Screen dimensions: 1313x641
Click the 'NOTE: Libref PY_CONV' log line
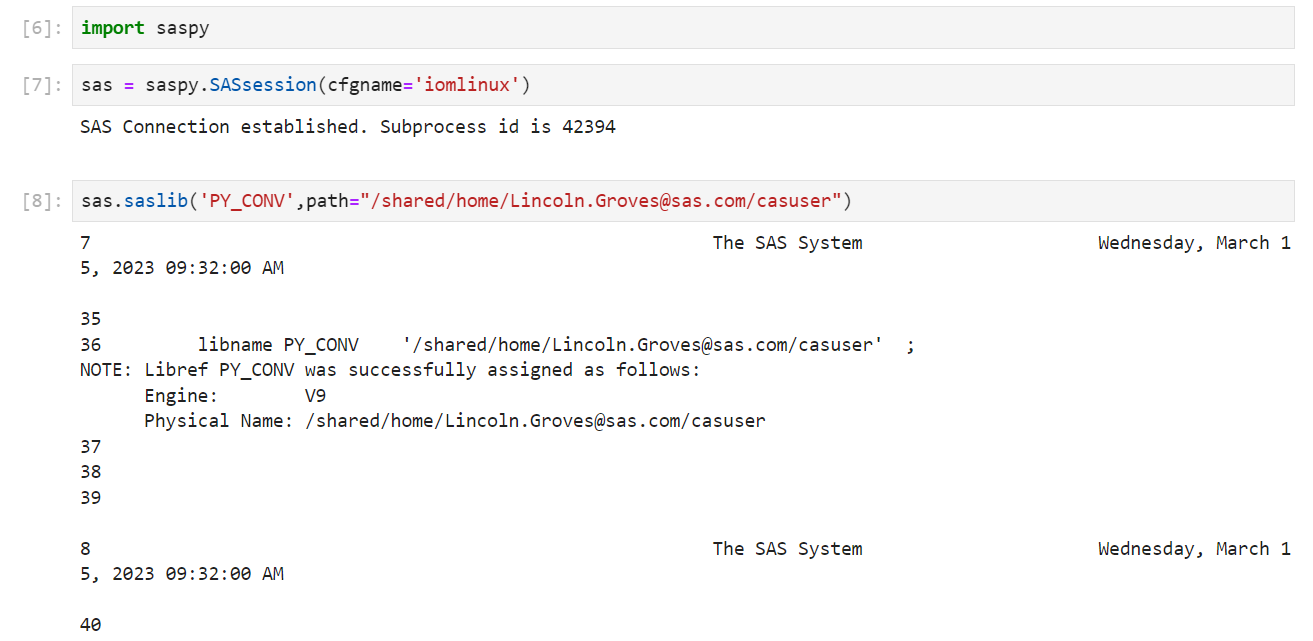(x=390, y=370)
